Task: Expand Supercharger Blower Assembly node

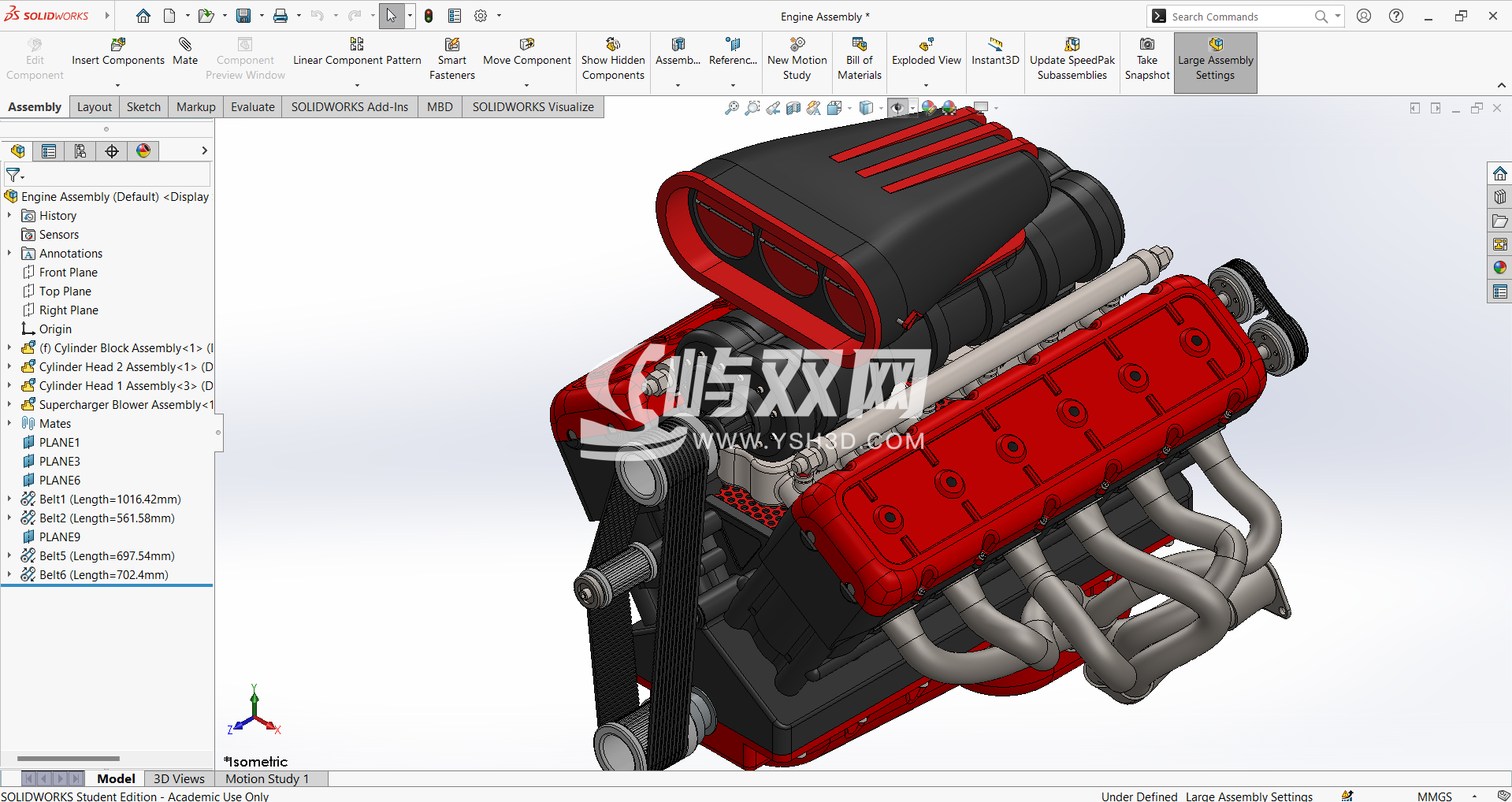Action: (9, 404)
